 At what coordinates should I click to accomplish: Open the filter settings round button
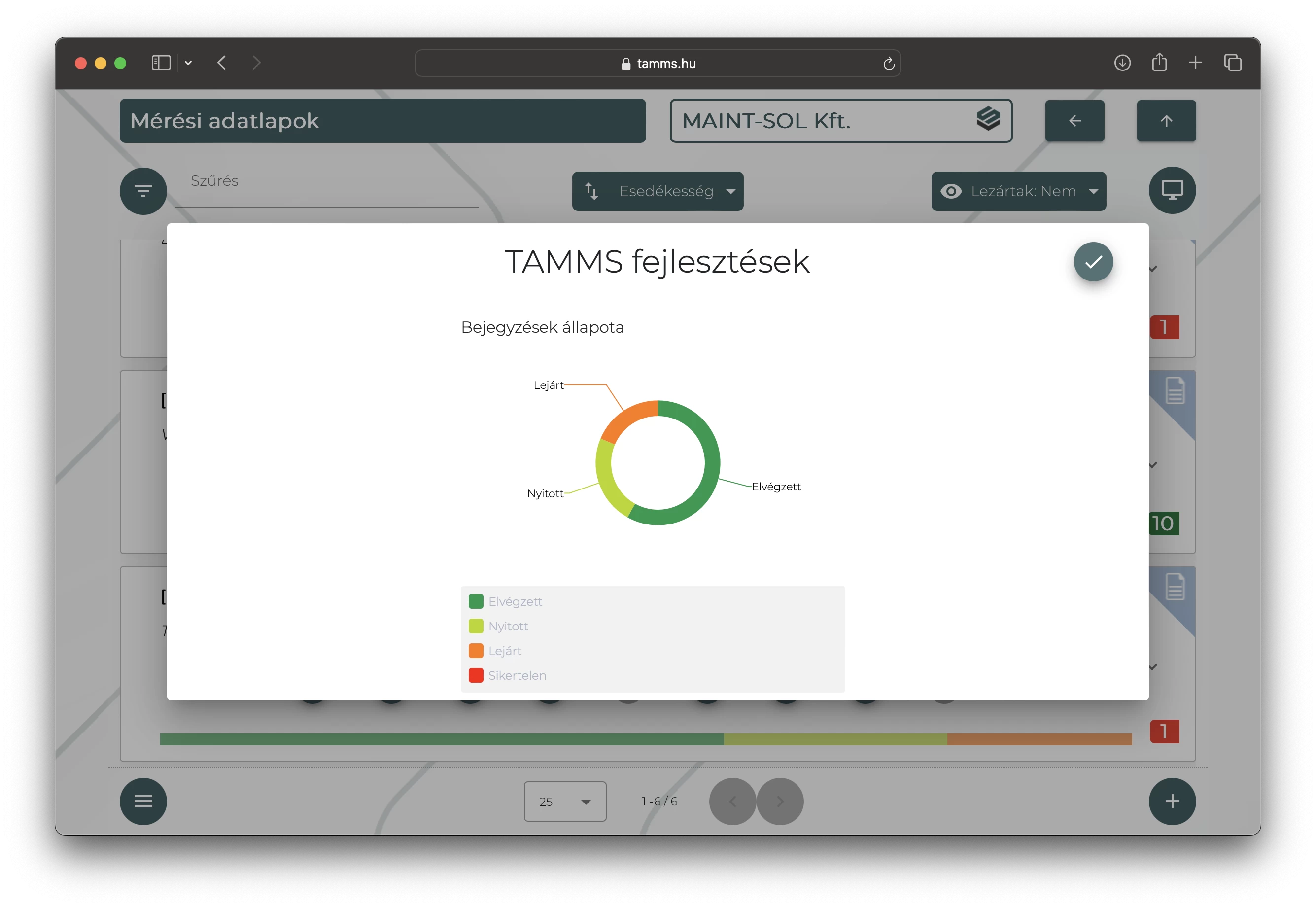coord(143,191)
